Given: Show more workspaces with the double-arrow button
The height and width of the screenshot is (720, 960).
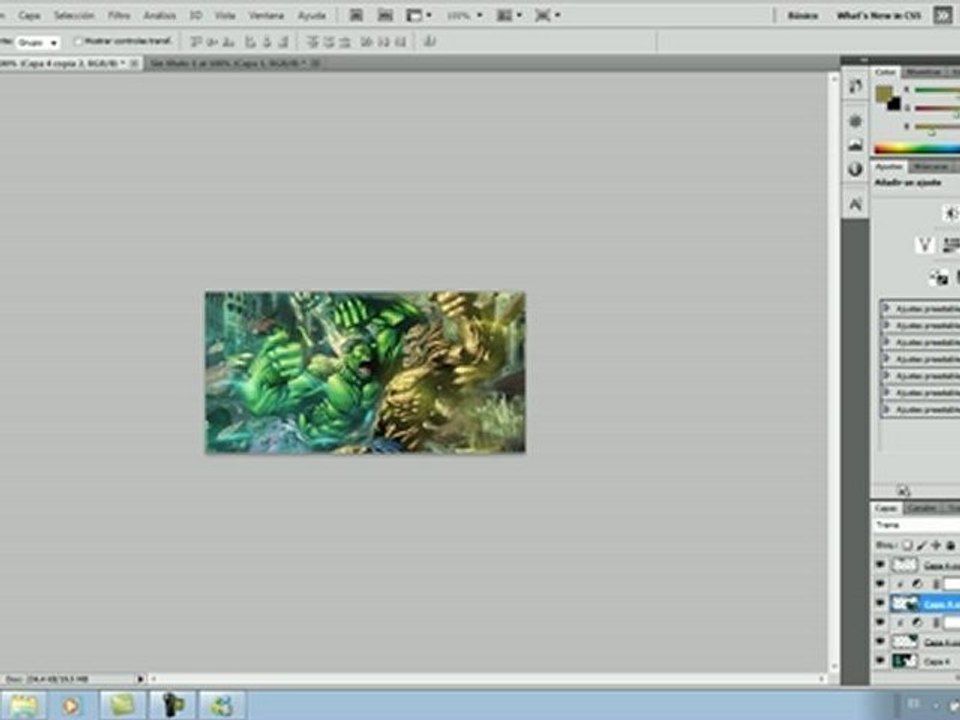Looking at the screenshot, I should point(942,15).
